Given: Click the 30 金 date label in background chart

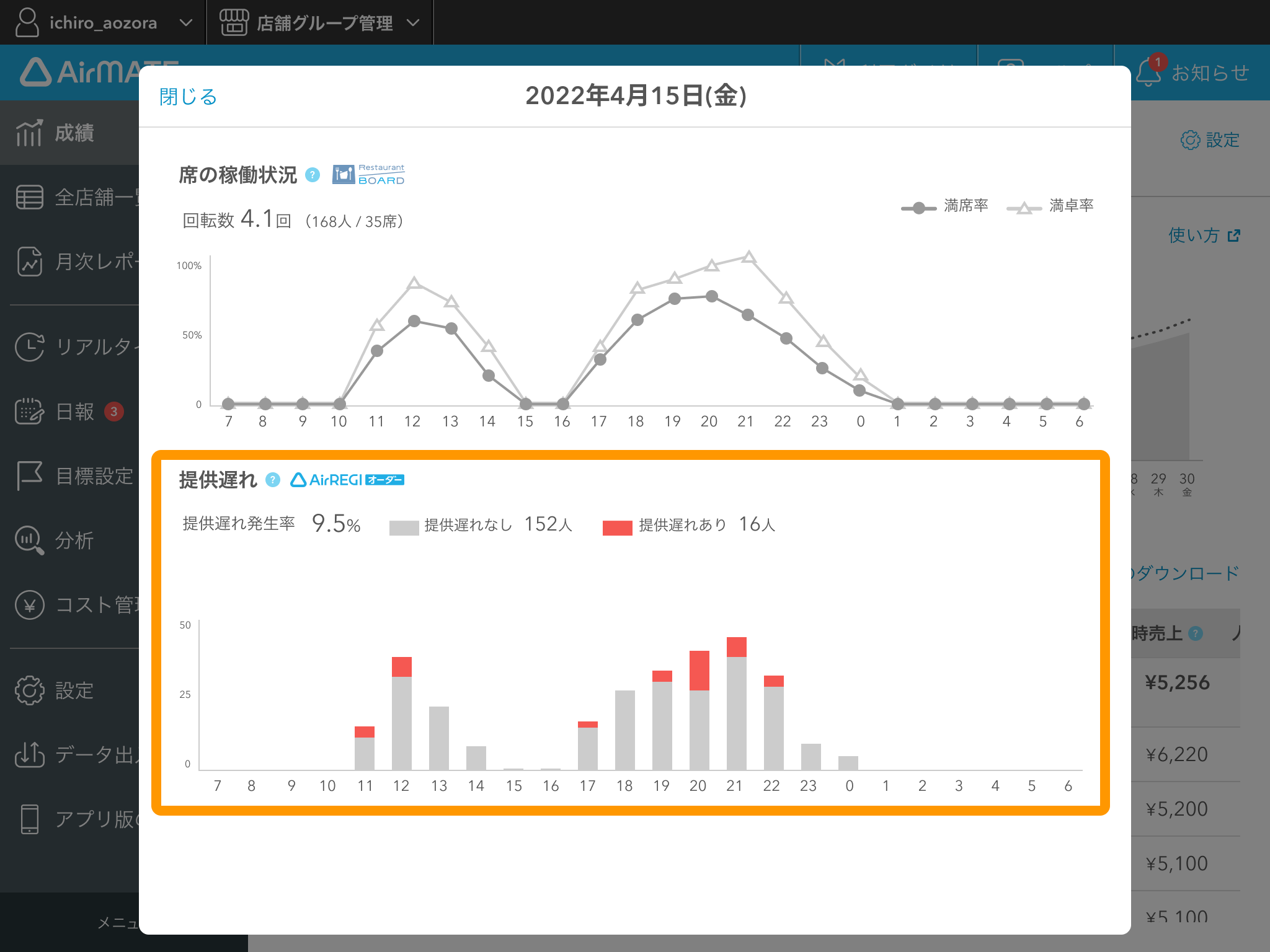Looking at the screenshot, I should (x=1187, y=485).
